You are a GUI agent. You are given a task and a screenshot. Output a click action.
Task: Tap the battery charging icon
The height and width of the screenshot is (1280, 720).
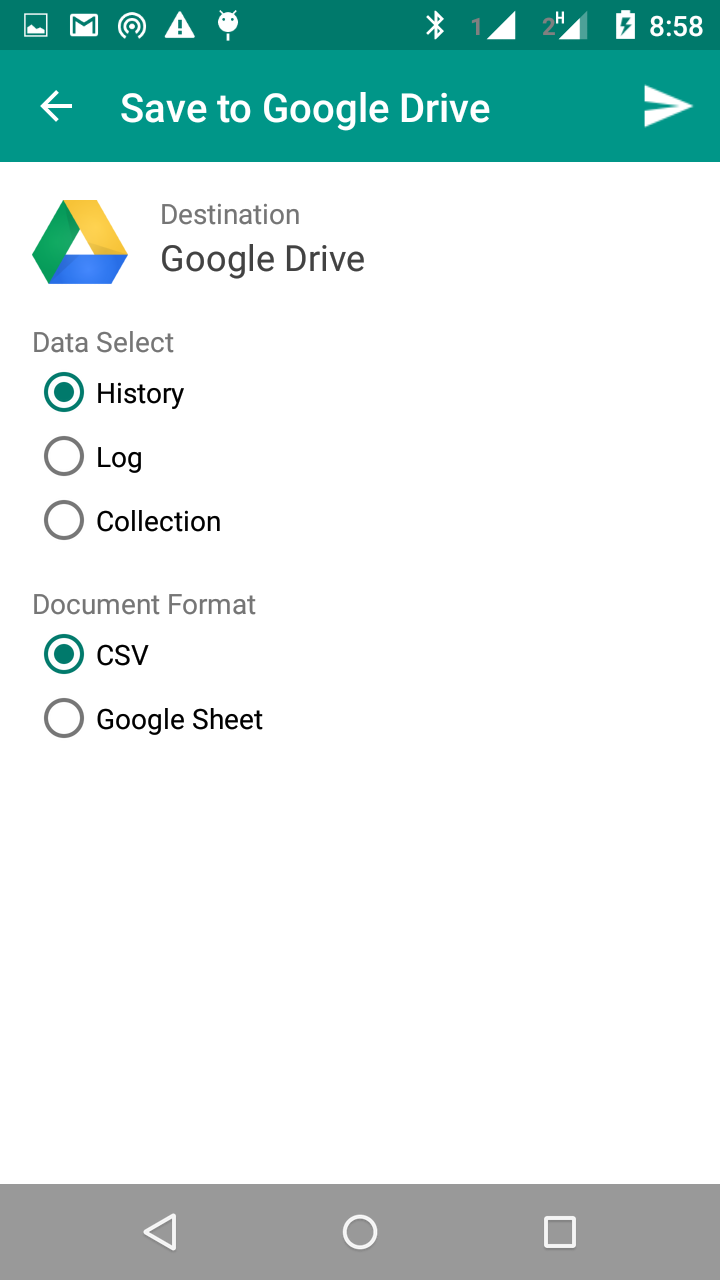625,25
